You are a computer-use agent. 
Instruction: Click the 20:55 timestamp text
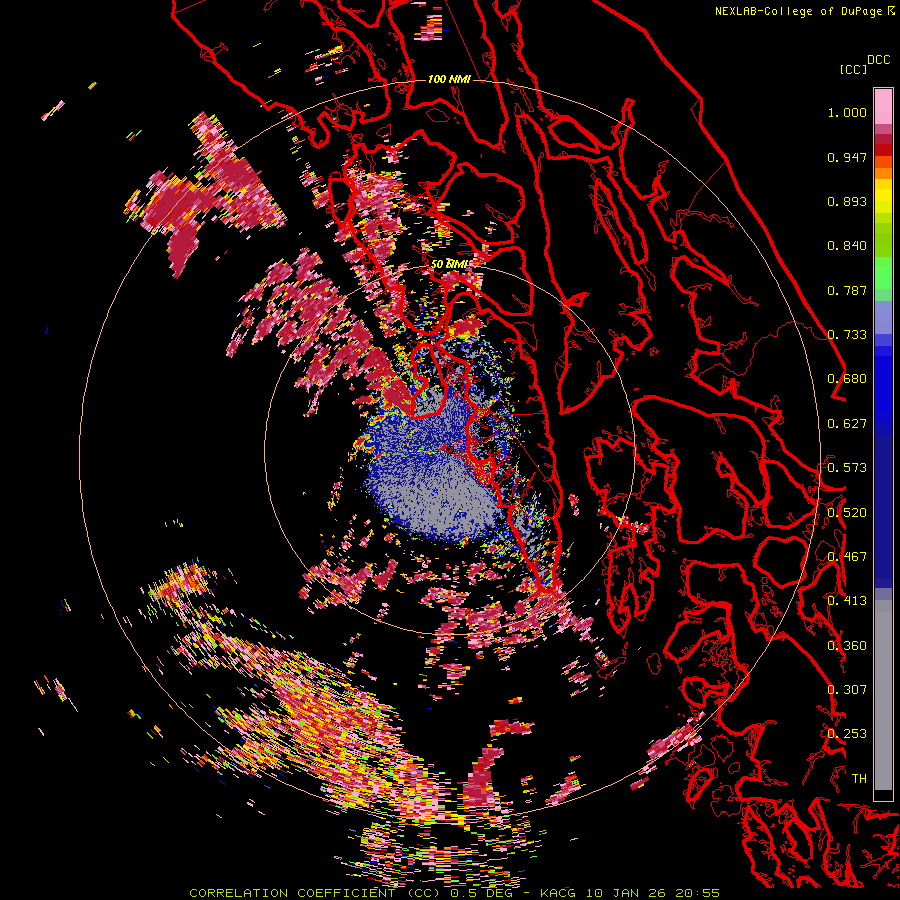698,893
